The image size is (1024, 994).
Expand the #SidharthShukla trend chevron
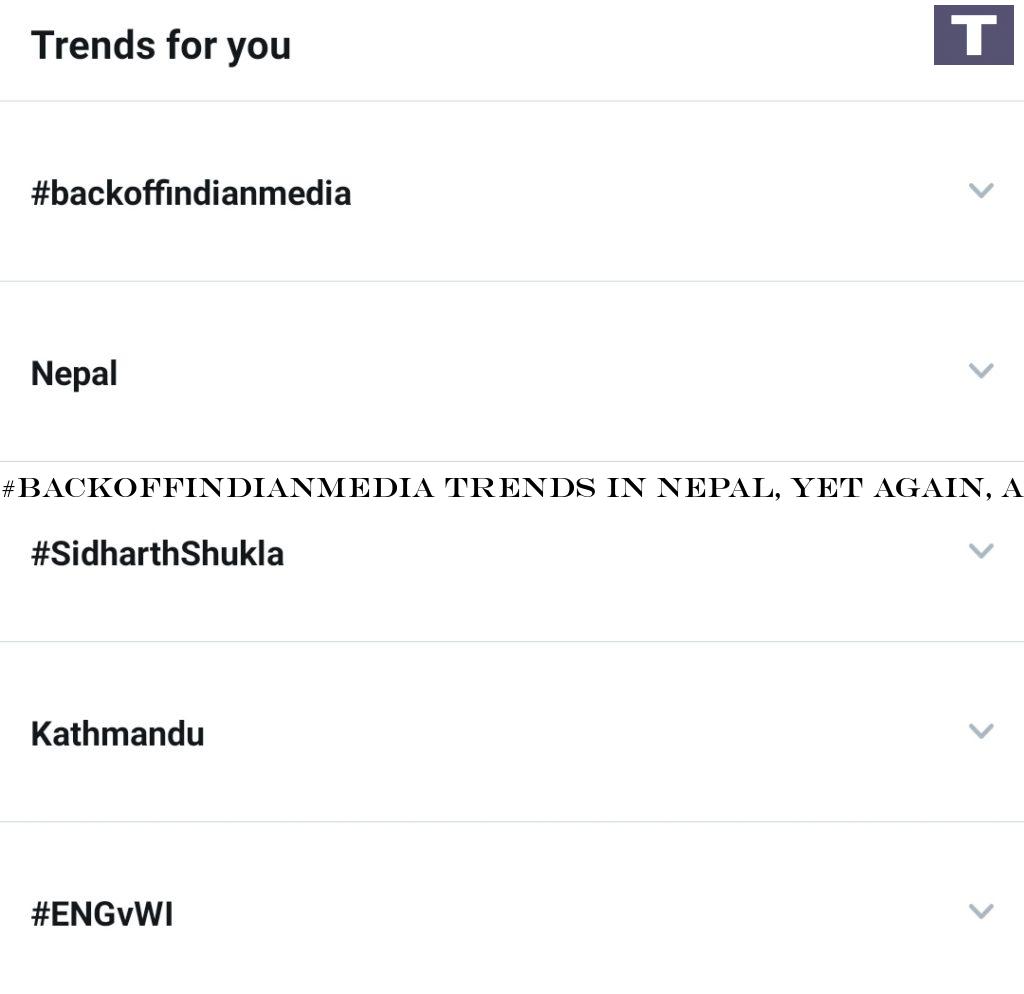click(x=981, y=551)
